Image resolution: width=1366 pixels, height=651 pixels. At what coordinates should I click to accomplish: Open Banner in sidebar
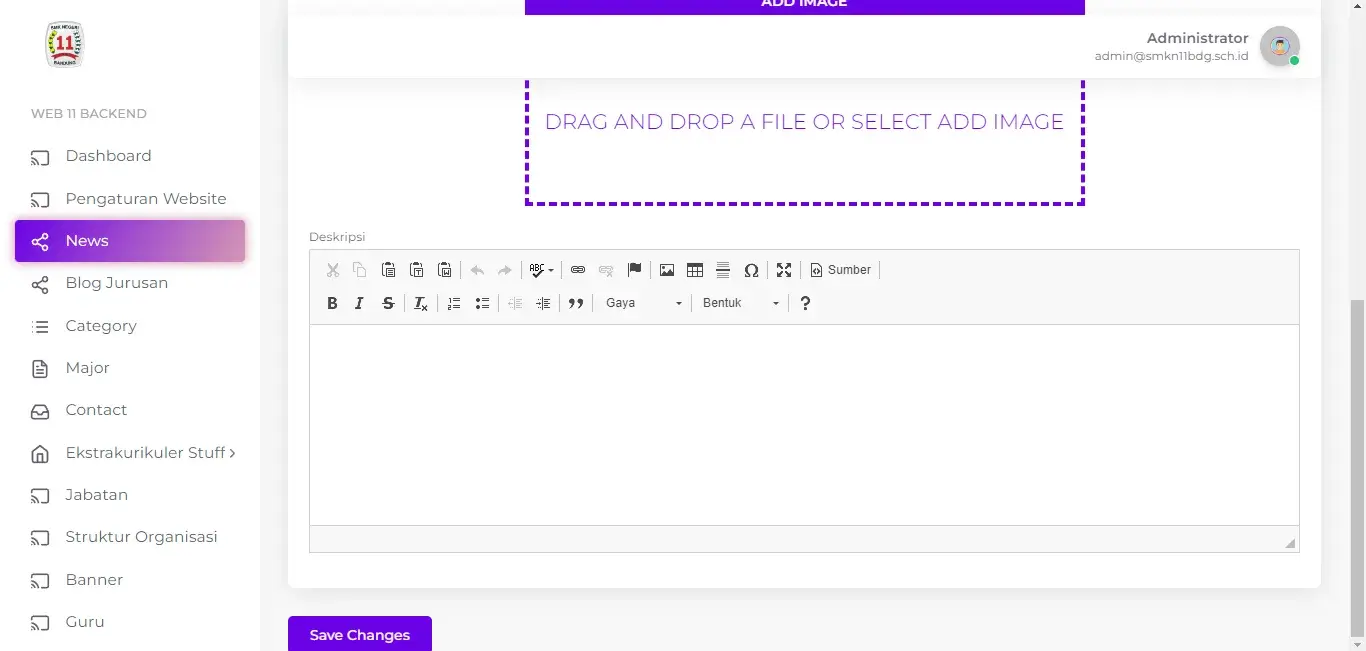tap(130, 580)
